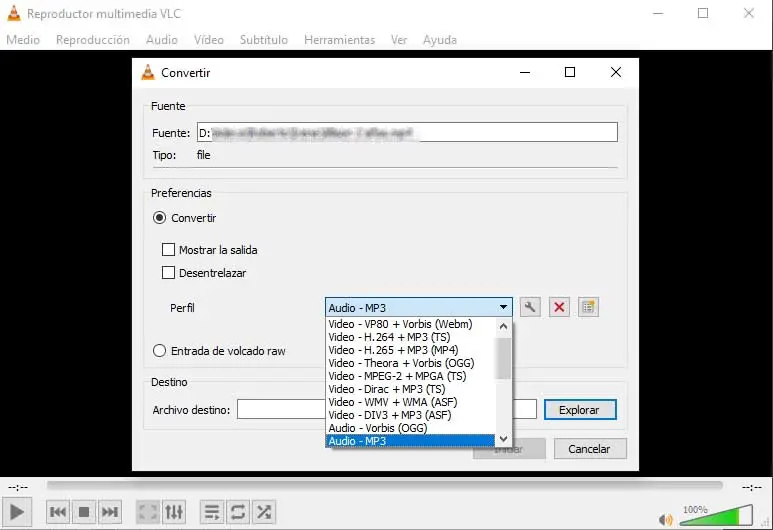Click profile list scroll down arrow
The image size is (773, 530).
point(503,438)
